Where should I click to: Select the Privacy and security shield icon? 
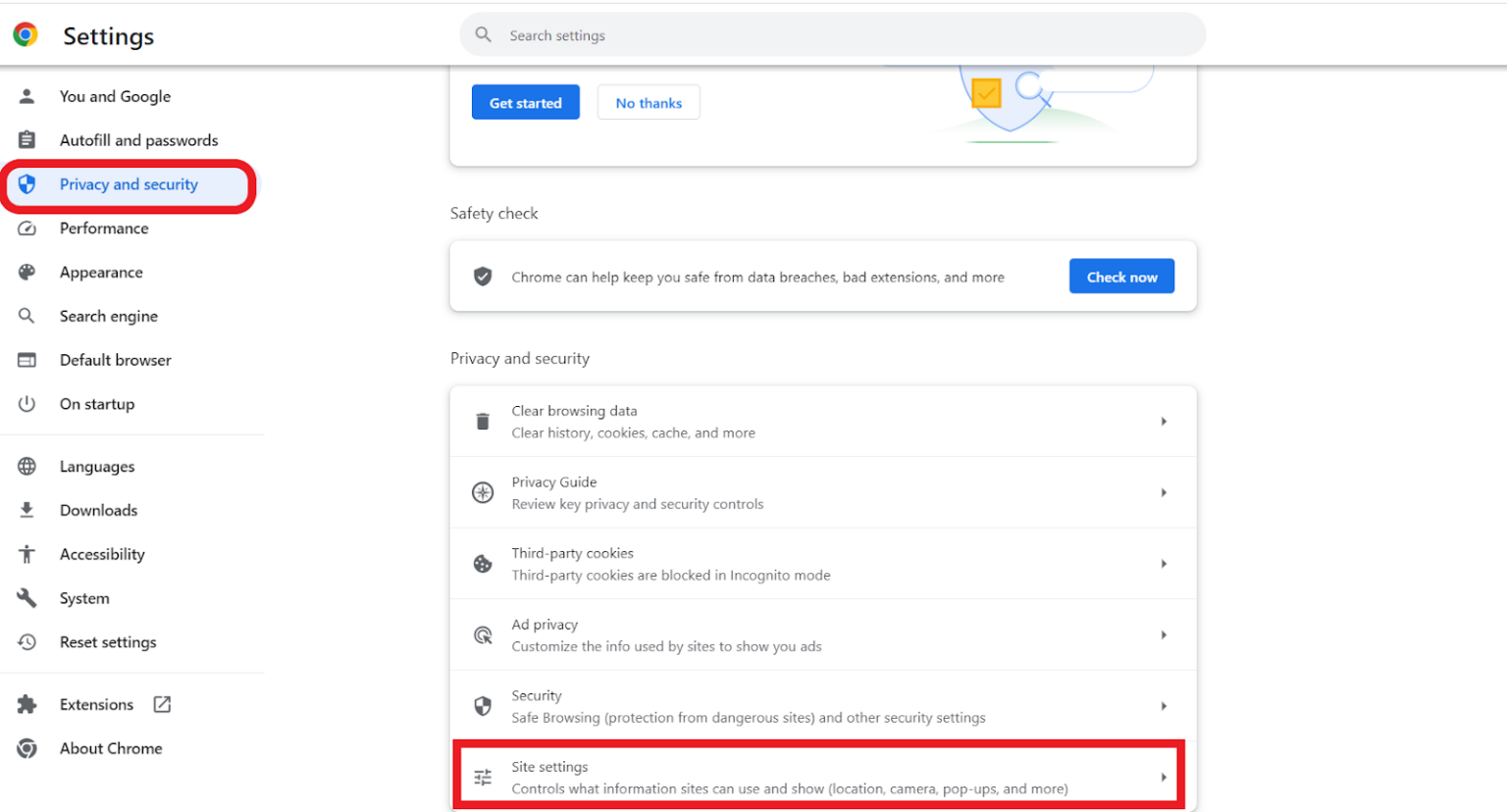[x=28, y=184]
